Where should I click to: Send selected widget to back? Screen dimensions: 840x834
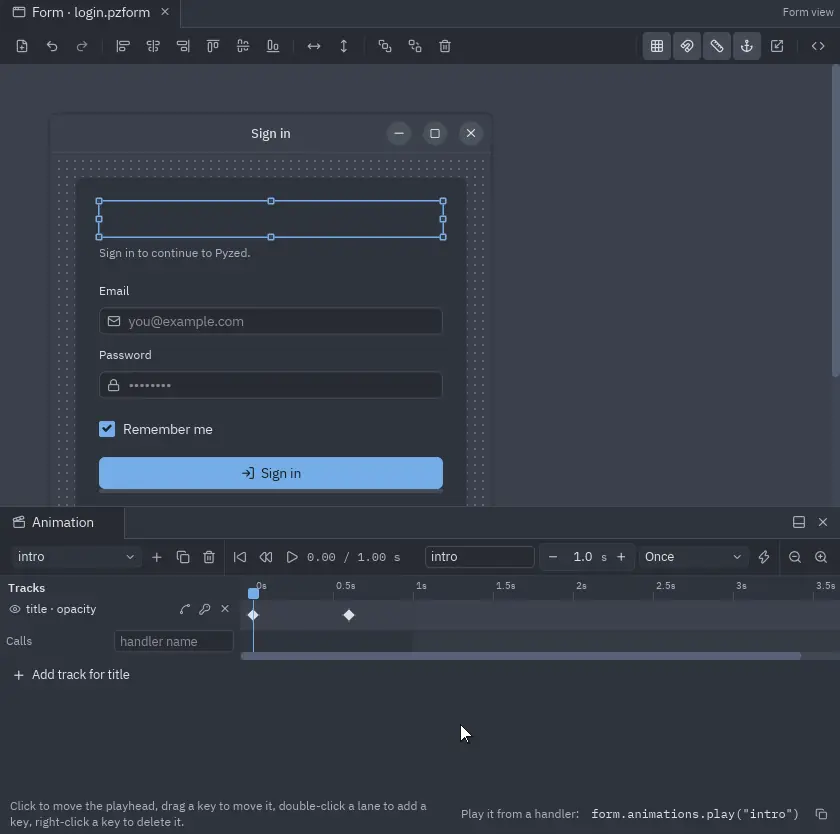pos(415,46)
